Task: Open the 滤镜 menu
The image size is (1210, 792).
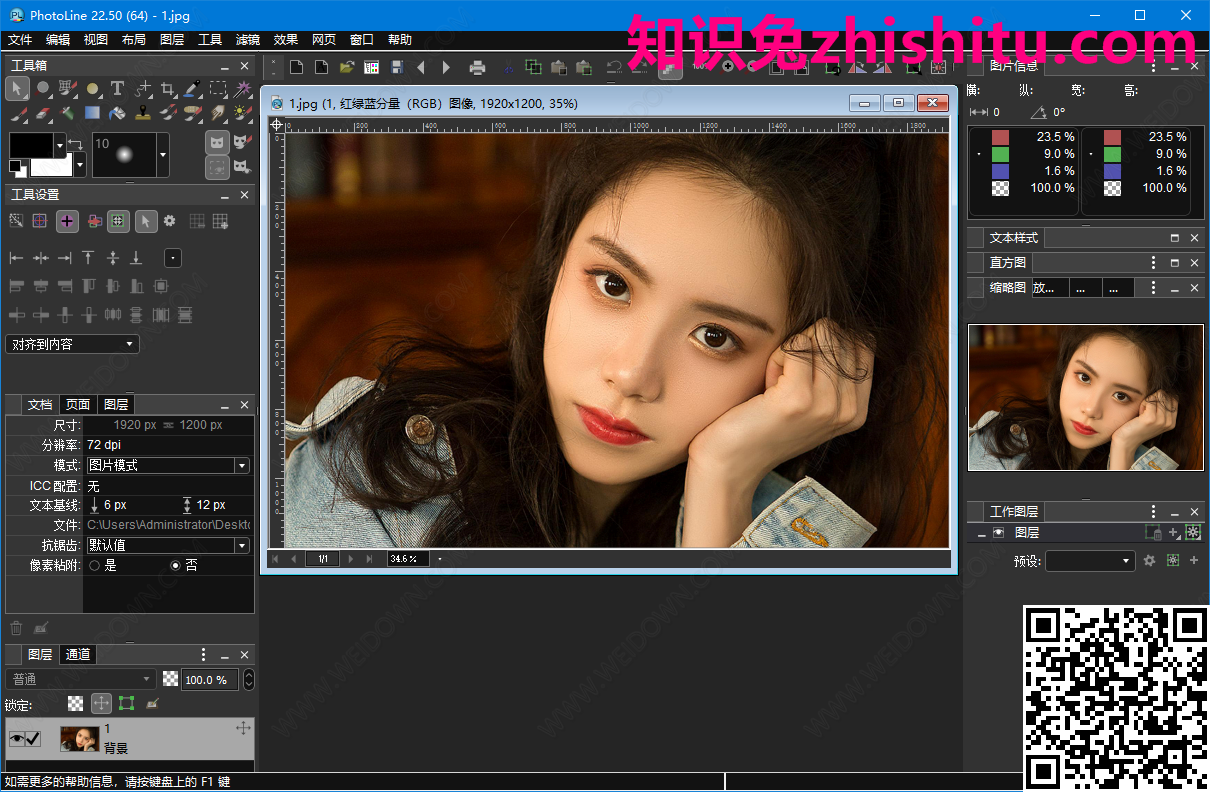Action: (248, 40)
